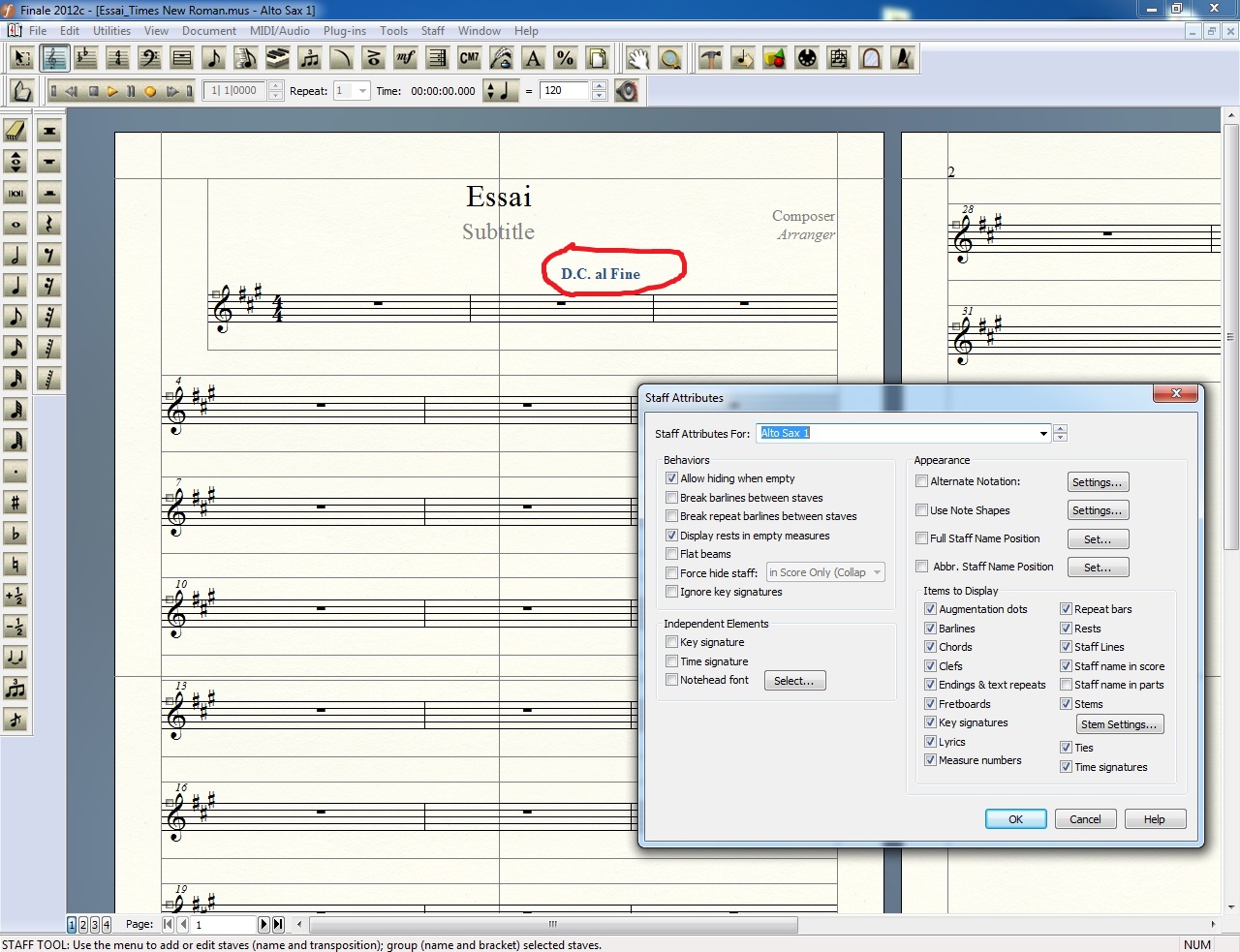Pick the Eraser tool in palette
Viewport: 1240px width, 952px height.
[x=15, y=131]
